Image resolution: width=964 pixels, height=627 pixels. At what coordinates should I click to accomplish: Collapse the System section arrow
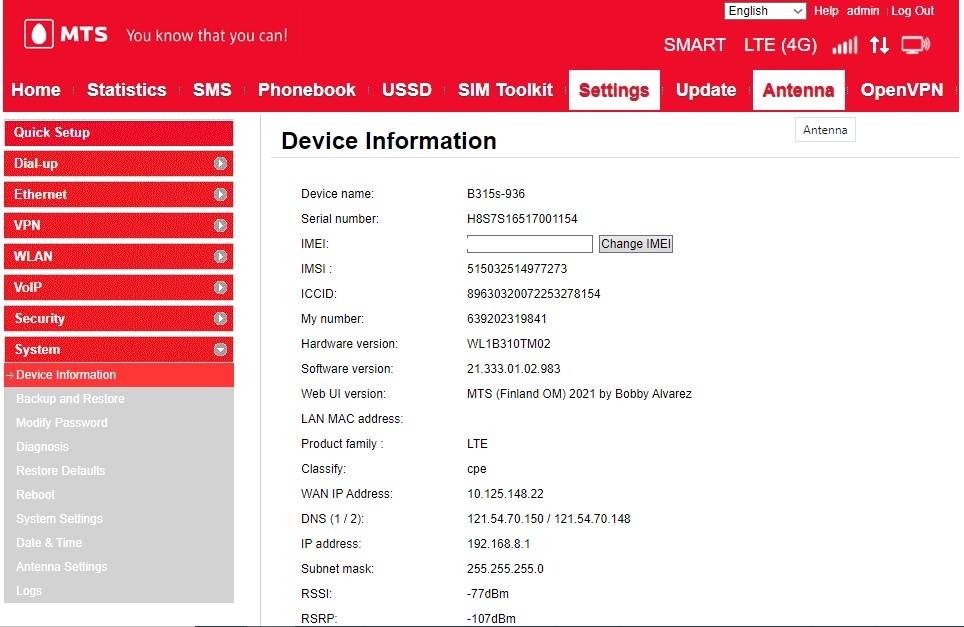pyautogui.click(x=220, y=349)
